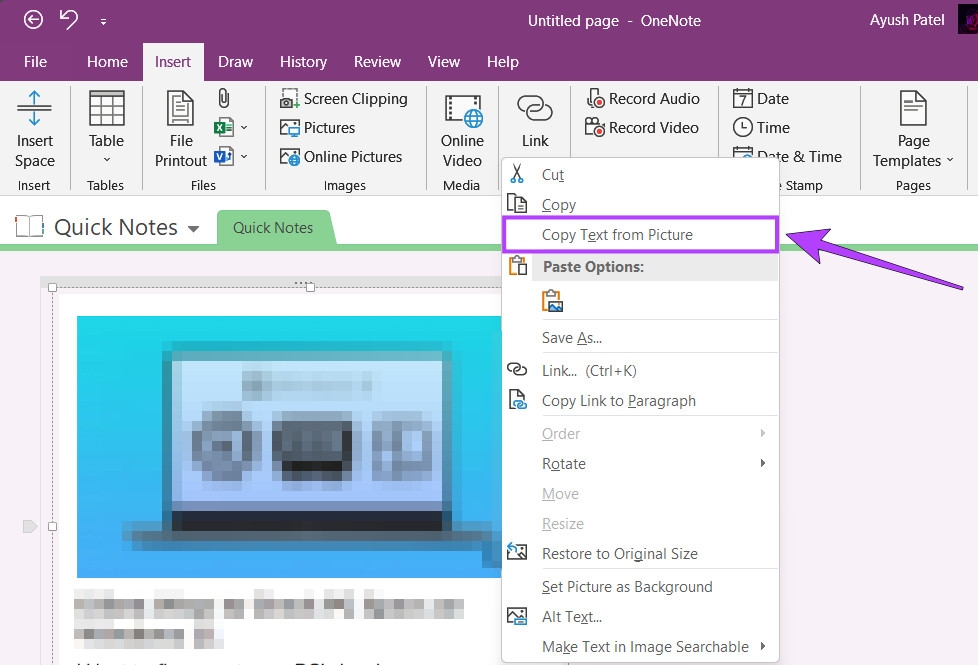Image resolution: width=978 pixels, height=665 pixels.
Task: Choose Save As... from context menu
Action: click(x=641, y=337)
